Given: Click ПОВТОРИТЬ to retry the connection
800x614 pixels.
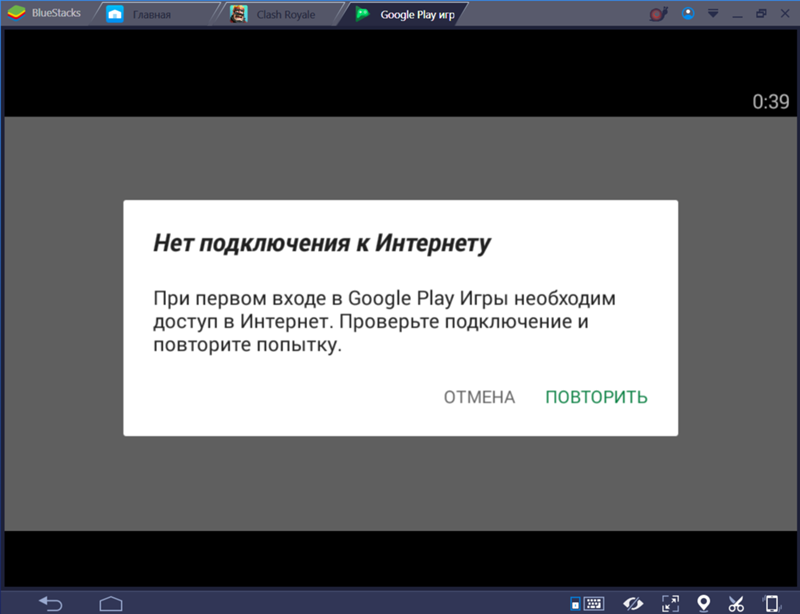Looking at the screenshot, I should tap(596, 396).
